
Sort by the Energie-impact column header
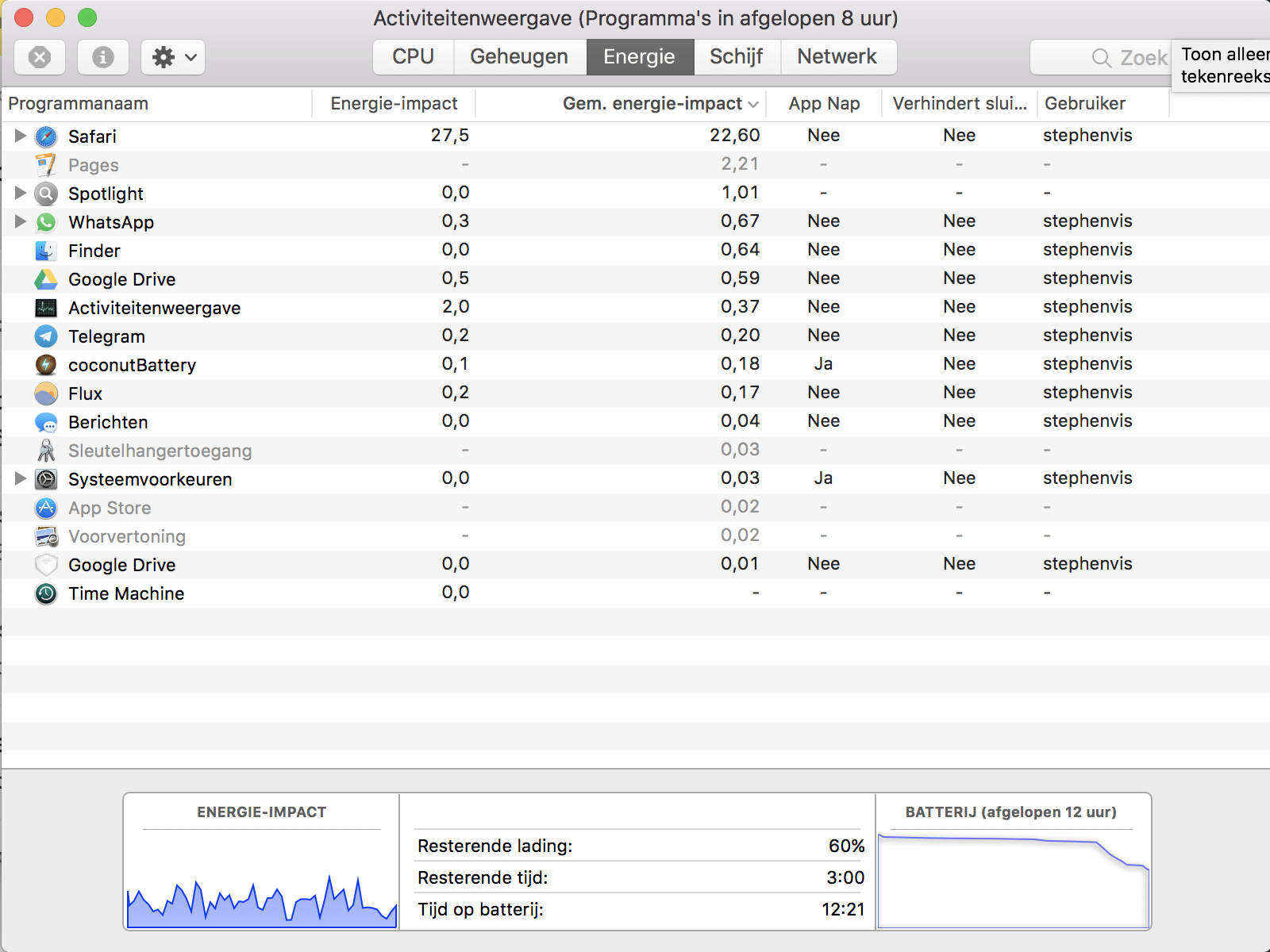(394, 104)
